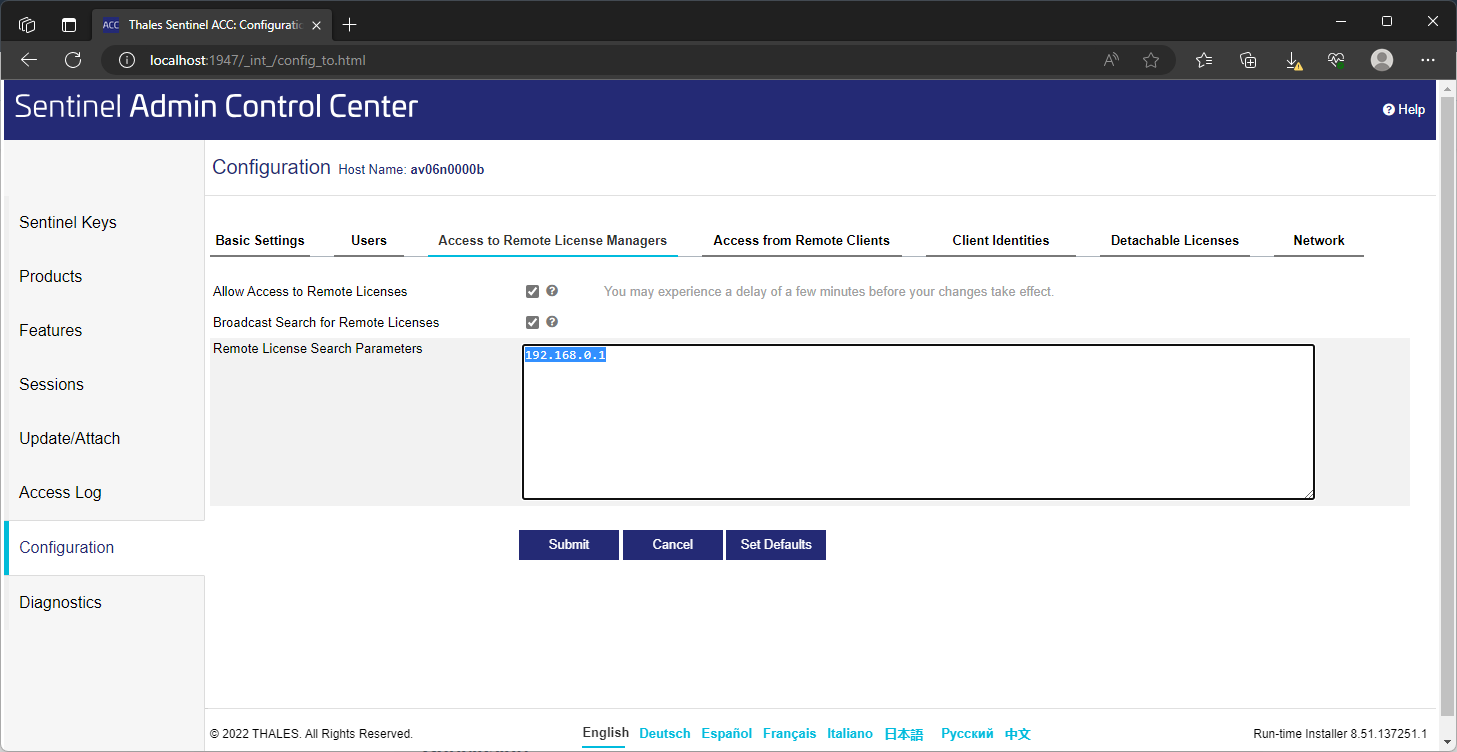Open browser Downloads icon
The height and width of the screenshot is (752, 1457).
point(1292,60)
